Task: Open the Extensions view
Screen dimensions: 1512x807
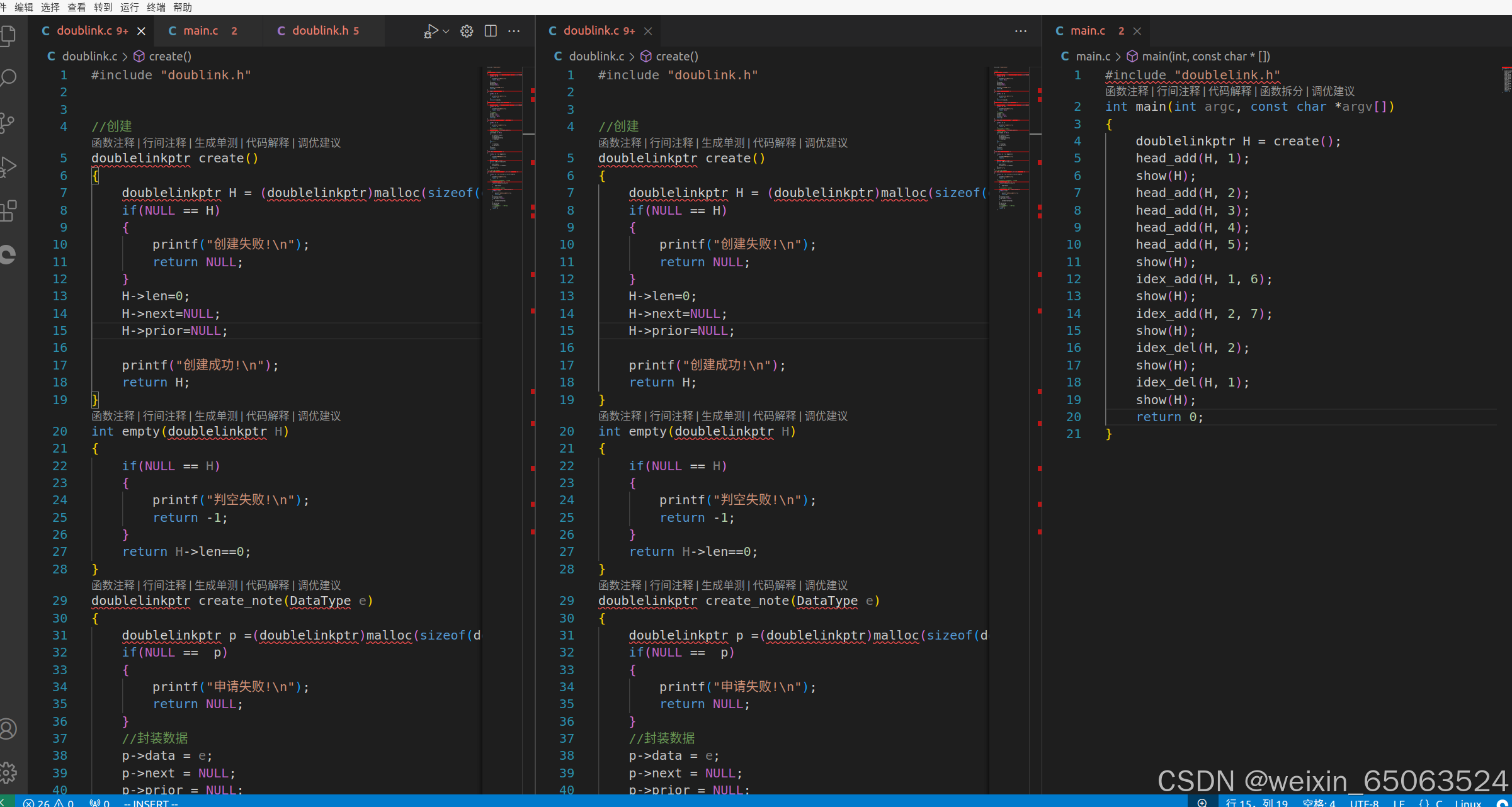Action: tap(9, 211)
